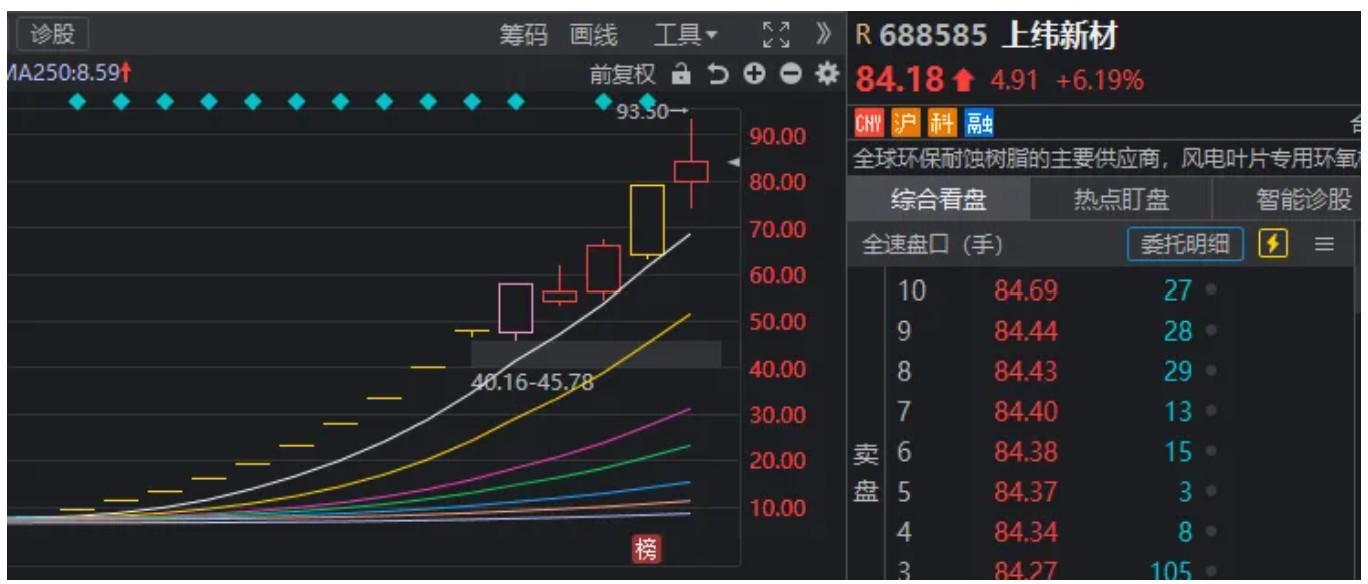Image resolution: width=1368 pixels, height=584 pixels.
Task: Open the 工具 tools dropdown
Action: (x=685, y=35)
